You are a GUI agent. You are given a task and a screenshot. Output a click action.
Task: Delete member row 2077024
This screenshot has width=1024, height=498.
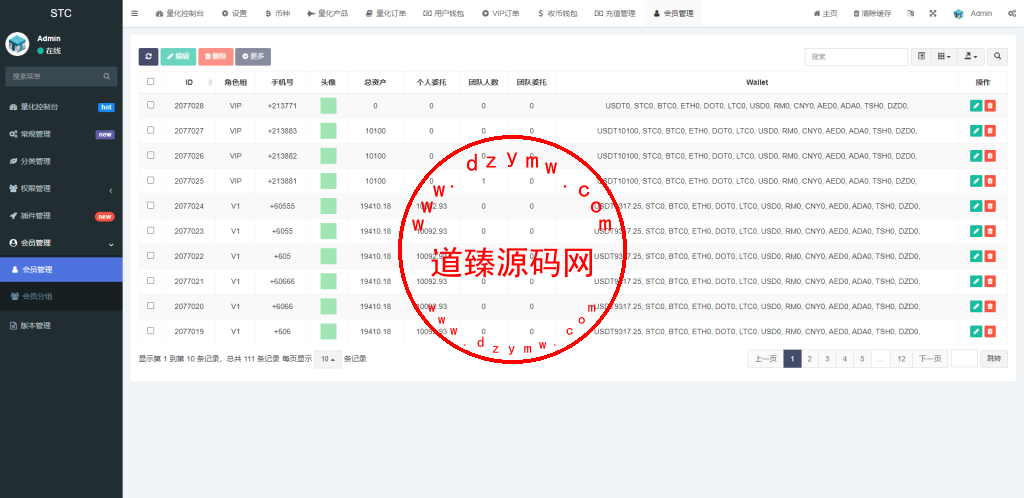(990, 206)
